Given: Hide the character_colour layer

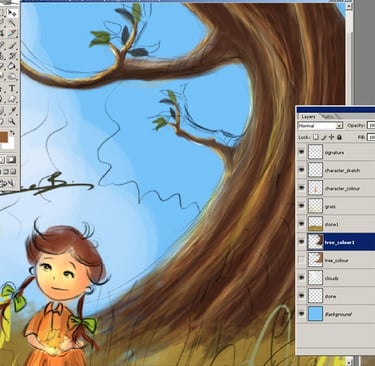Looking at the screenshot, I should (x=302, y=188).
